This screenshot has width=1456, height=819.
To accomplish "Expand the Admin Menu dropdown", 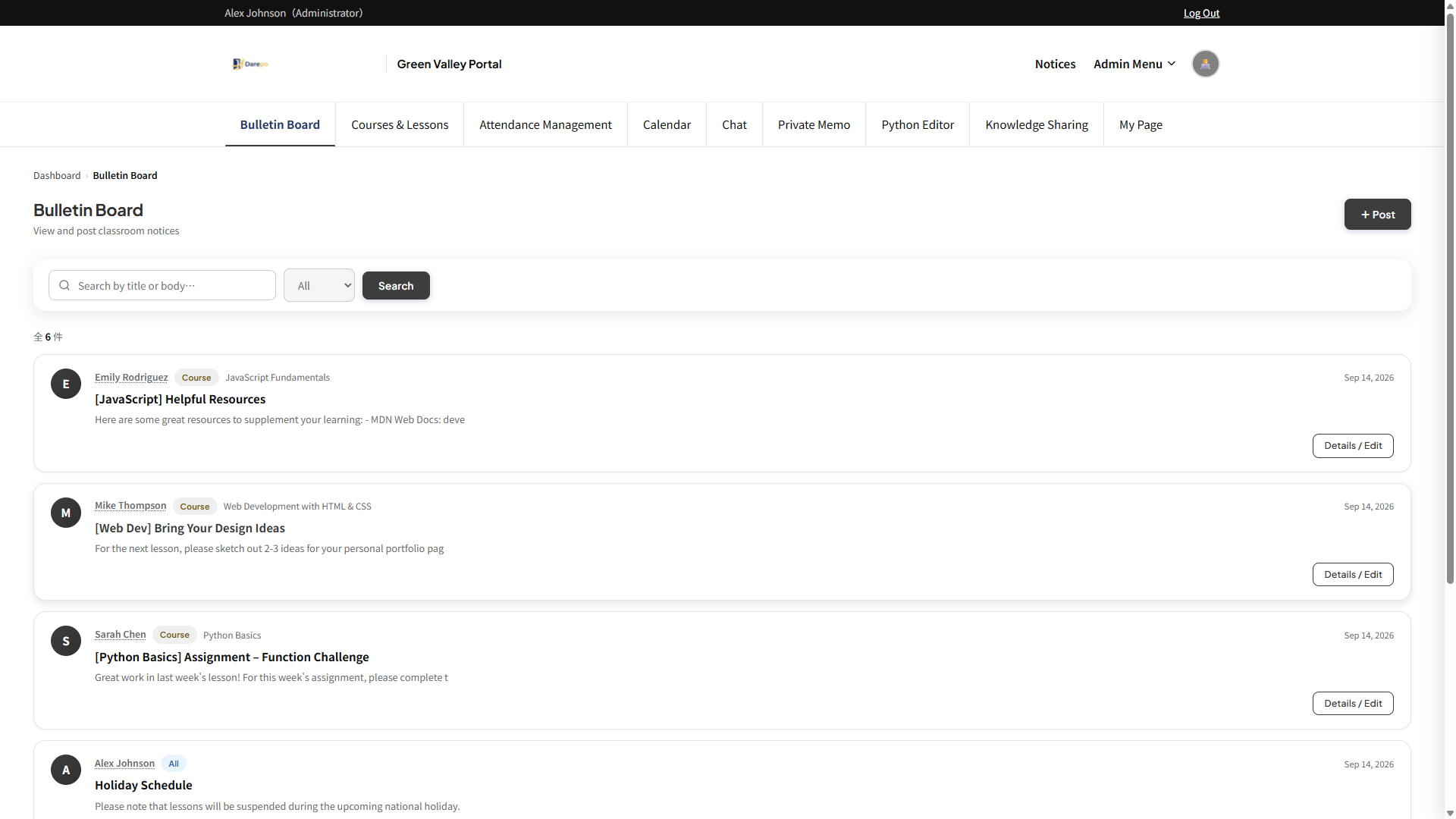I will [1134, 64].
